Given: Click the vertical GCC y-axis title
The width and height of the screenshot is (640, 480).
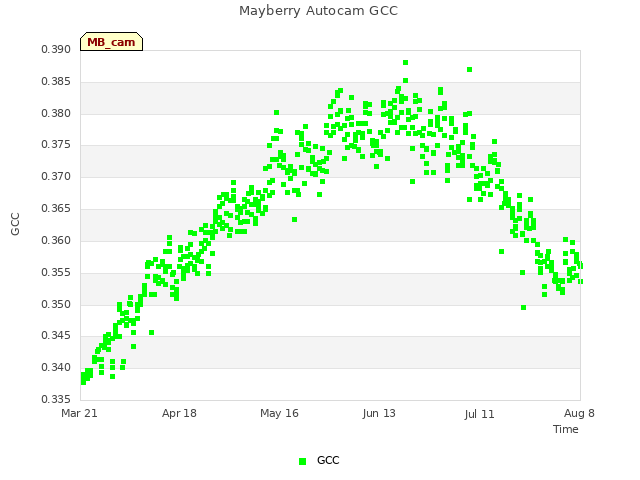Looking at the screenshot, I should tap(15, 224).
